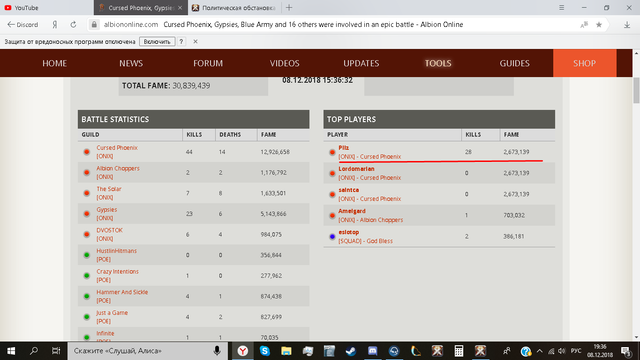The width and height of the screenshot is (640, 360).
Task: Click the albiononline.com address bar
Action: point(131,25)
